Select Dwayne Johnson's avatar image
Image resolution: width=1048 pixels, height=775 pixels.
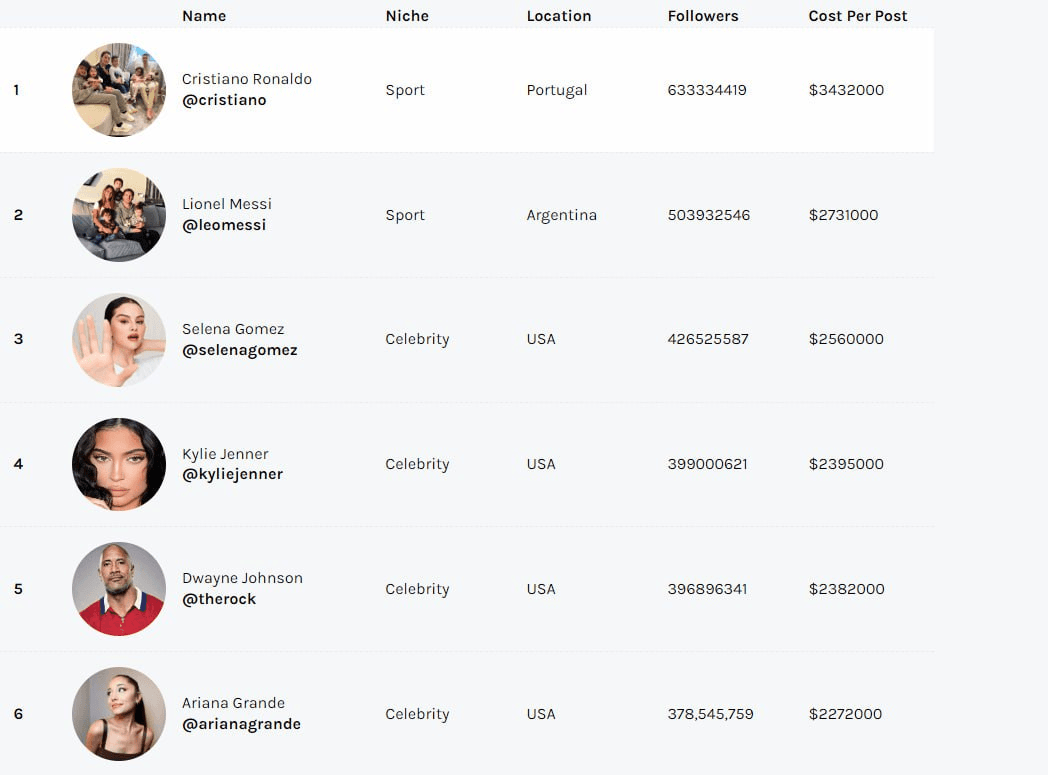pos(119,589)
